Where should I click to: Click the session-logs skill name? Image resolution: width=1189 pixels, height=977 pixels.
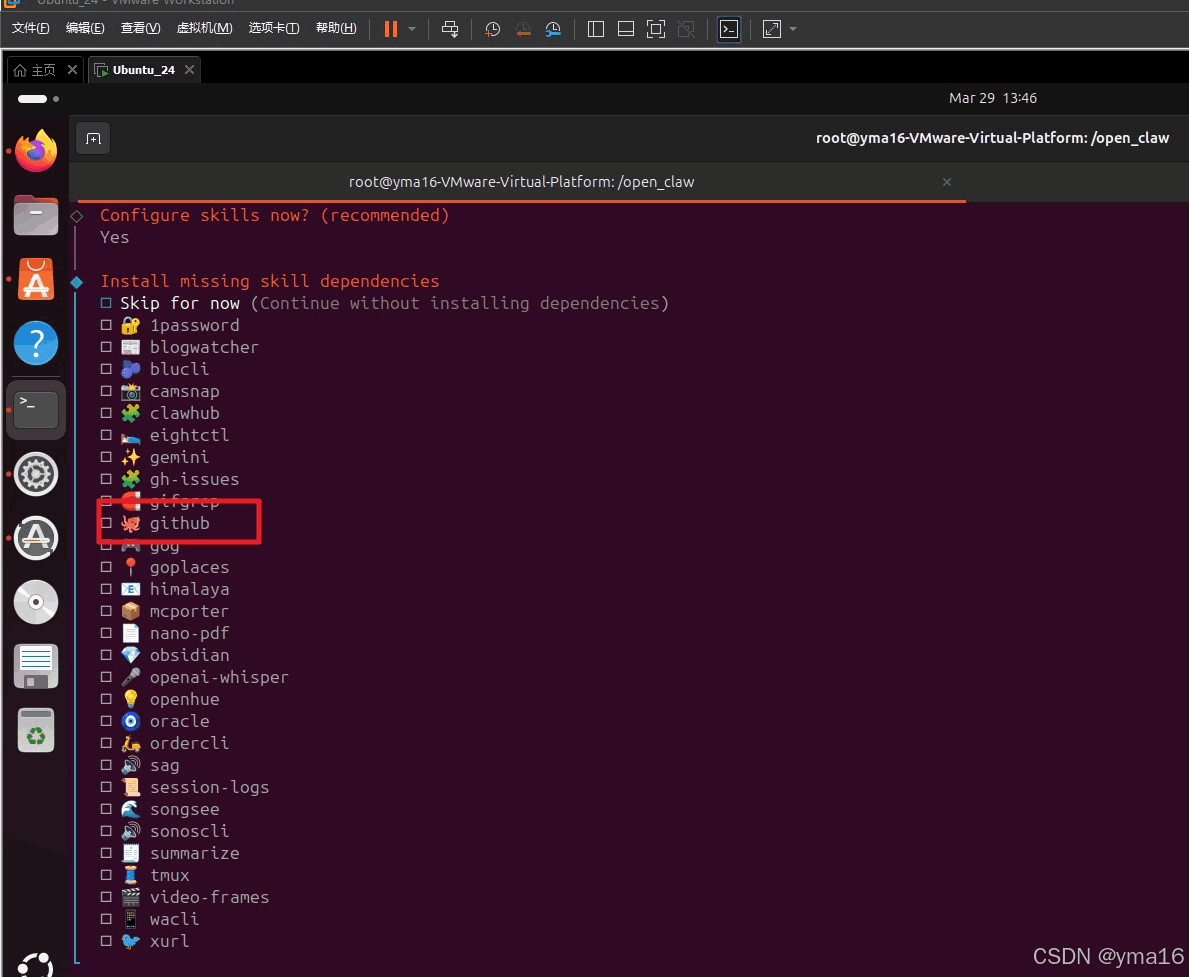pos(209,787)
